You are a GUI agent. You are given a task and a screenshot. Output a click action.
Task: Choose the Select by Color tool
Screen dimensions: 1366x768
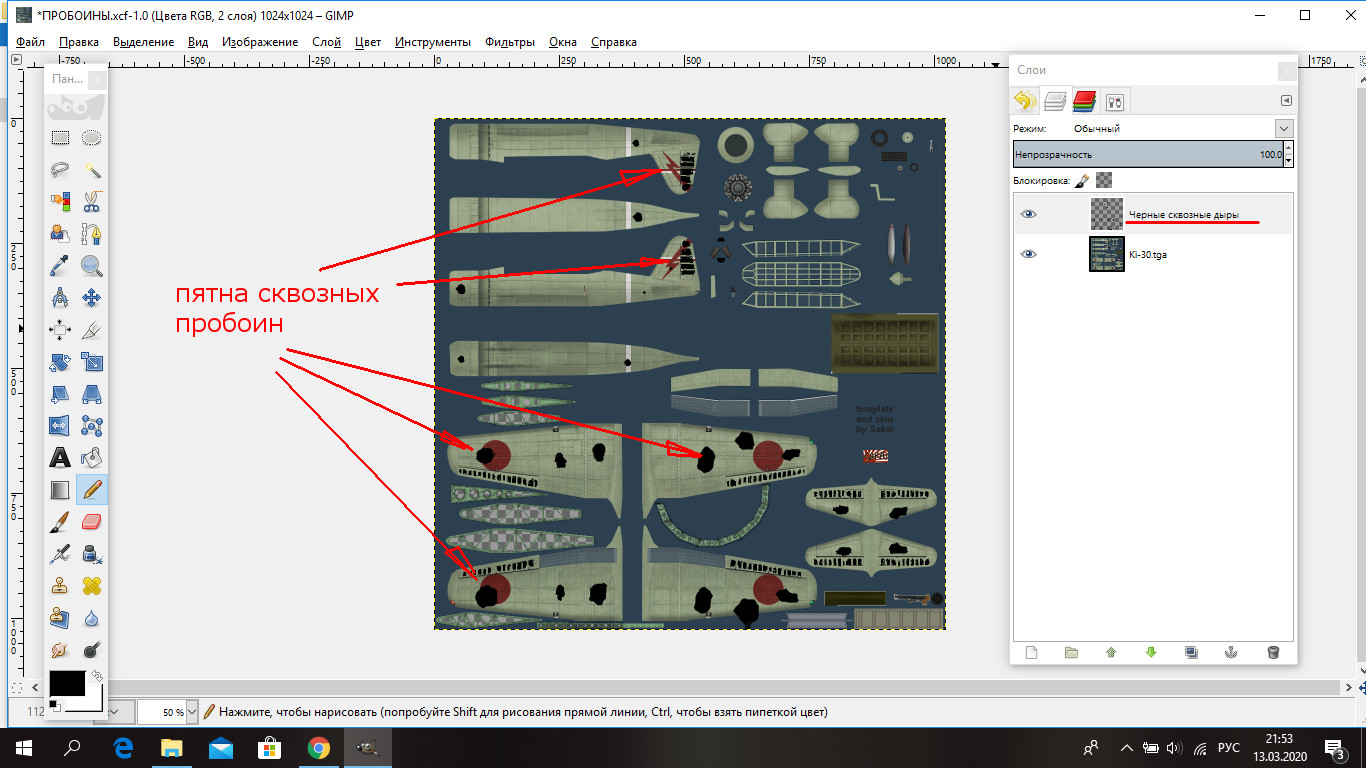[x=60, y=202]
